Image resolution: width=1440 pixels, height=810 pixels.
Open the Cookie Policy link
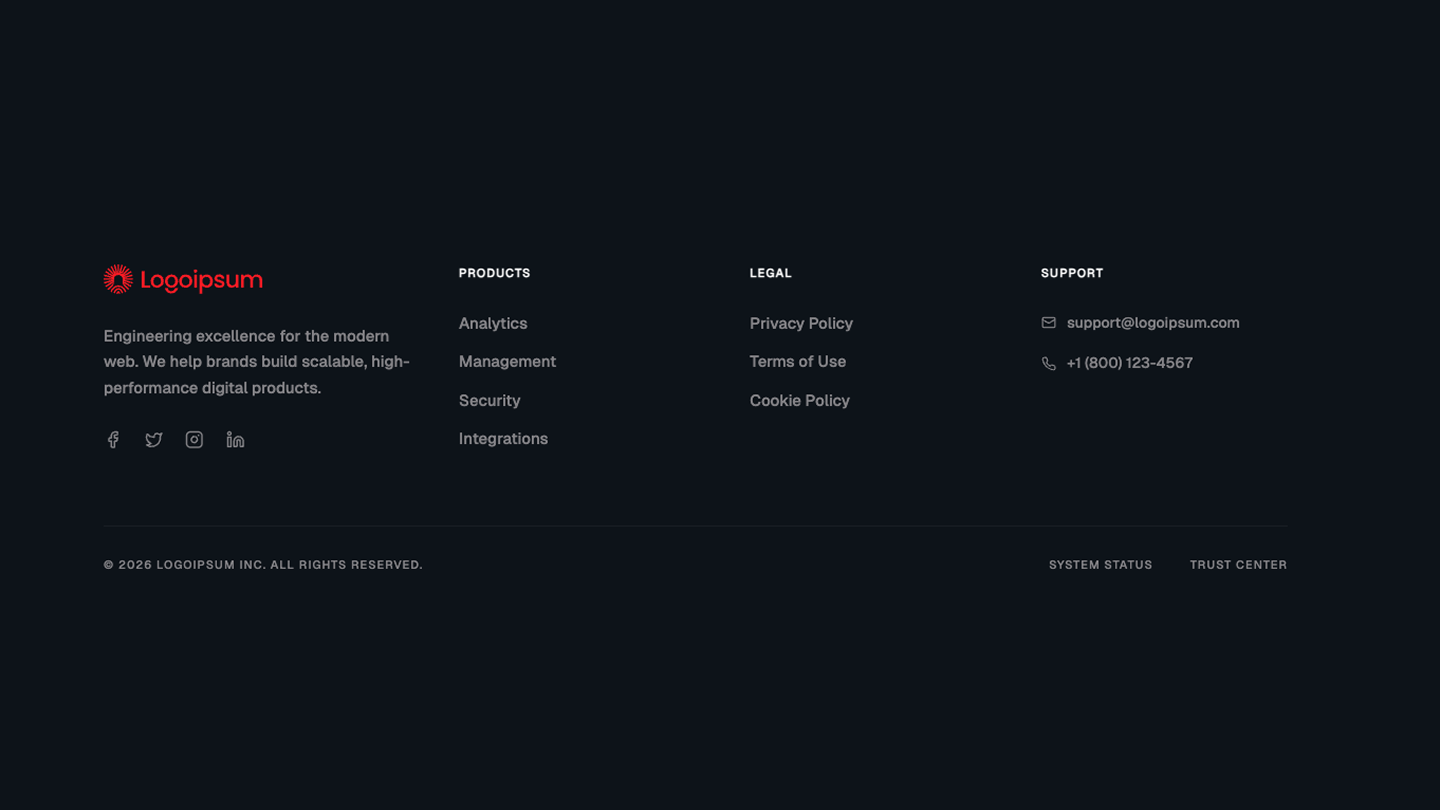click(800, 400)
